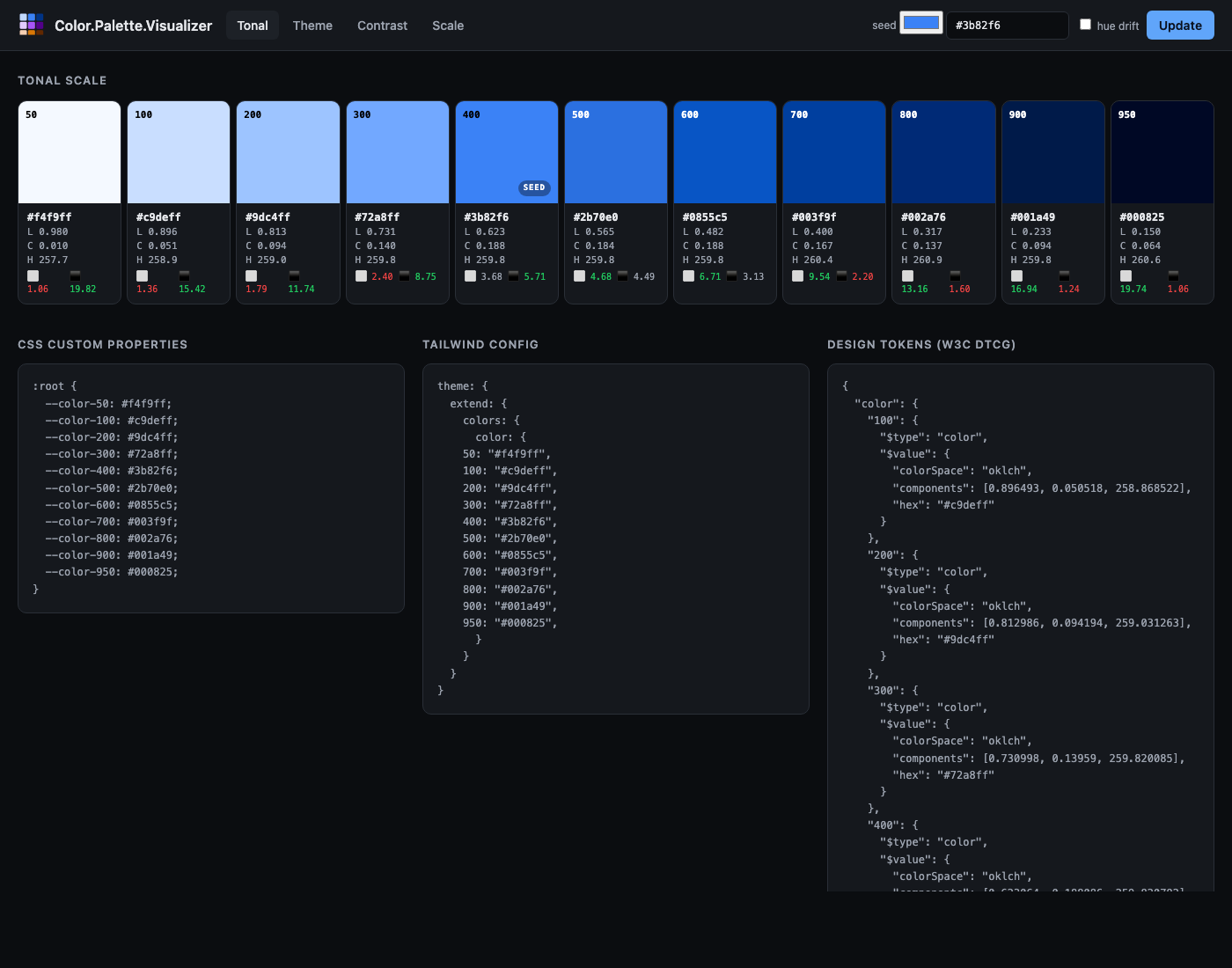Click the Tailwind config code block

[616, 539]
